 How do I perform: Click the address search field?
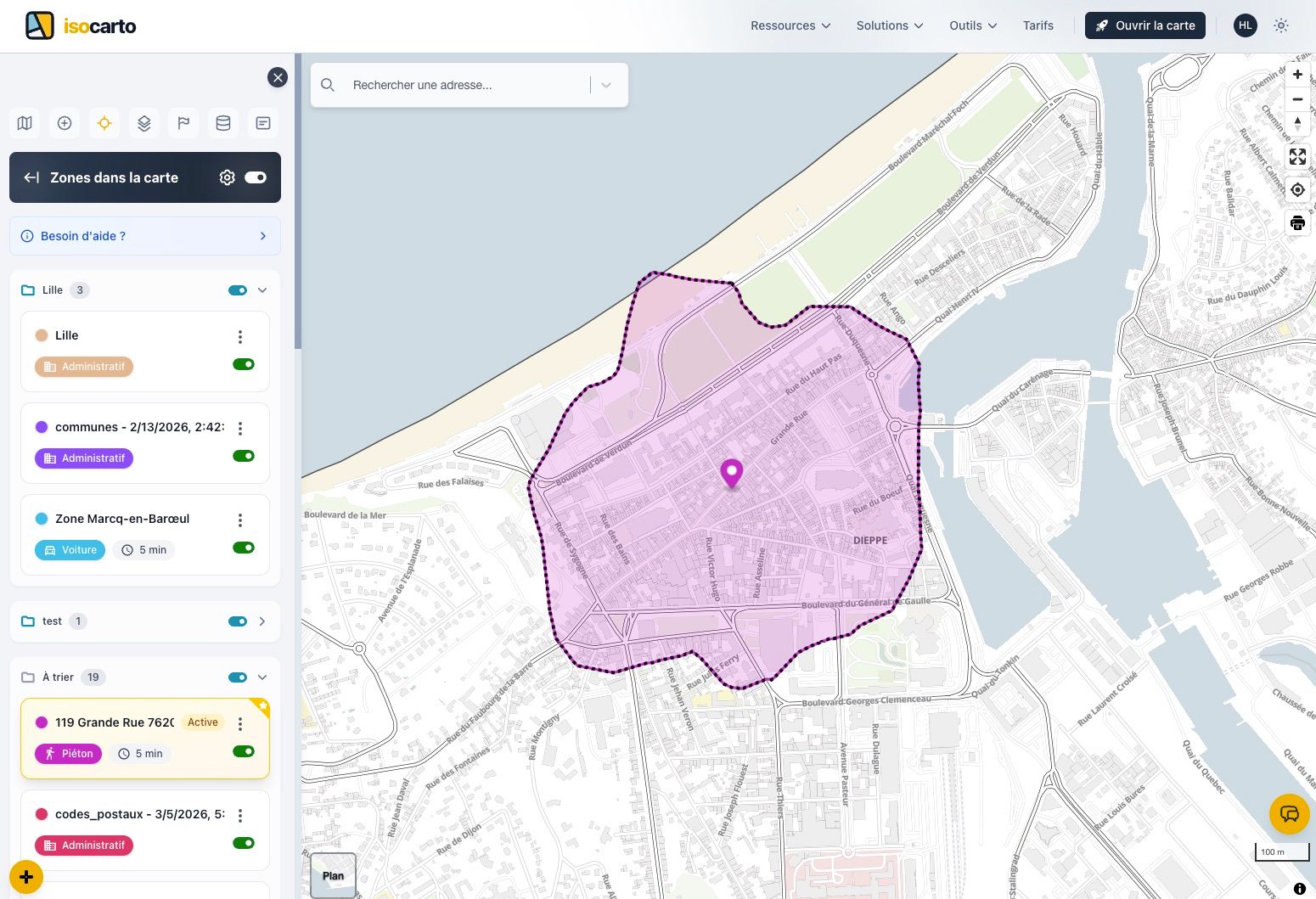[x=463, y=85]
